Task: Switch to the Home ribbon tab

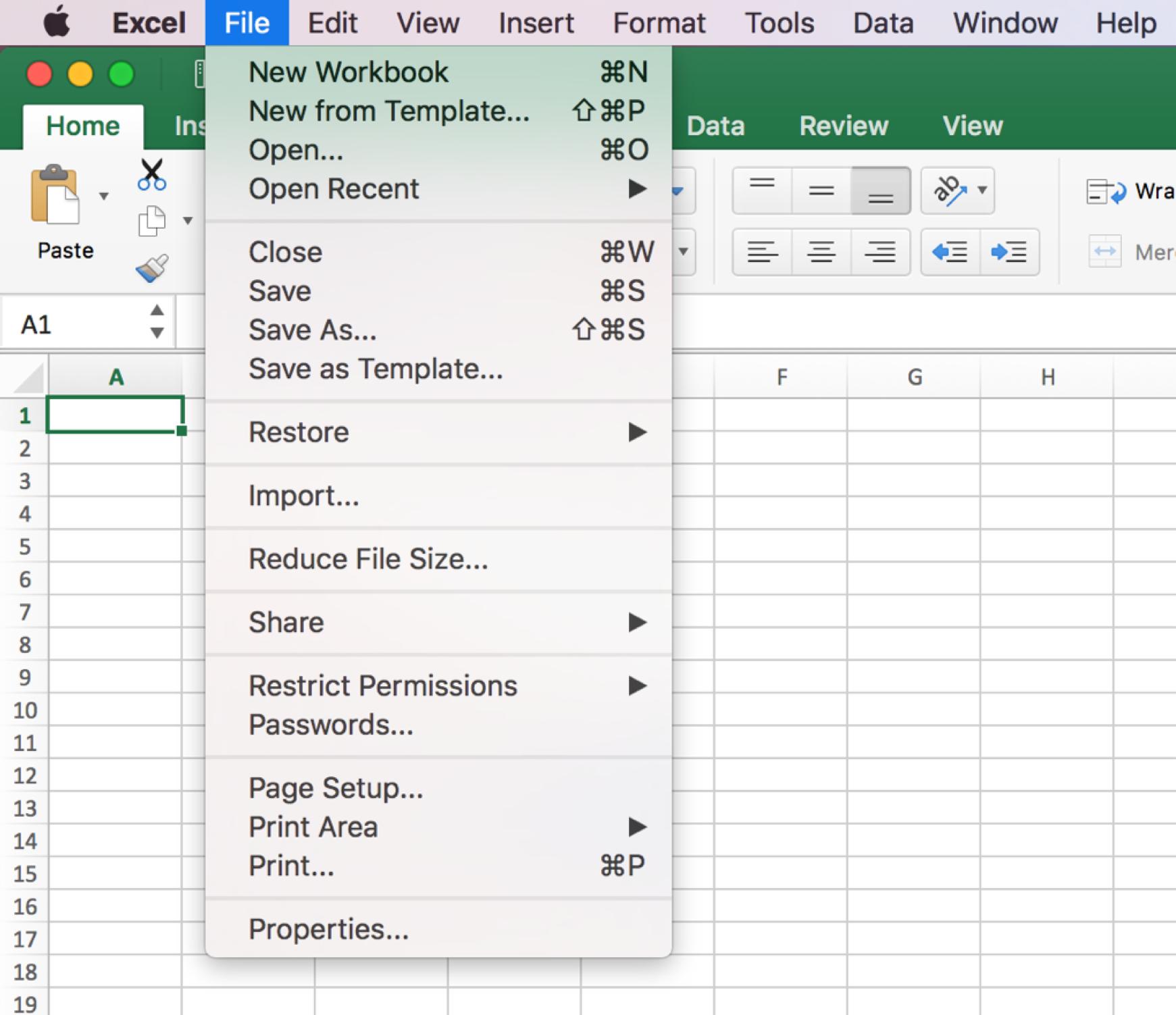Action: tap(83, 126)
